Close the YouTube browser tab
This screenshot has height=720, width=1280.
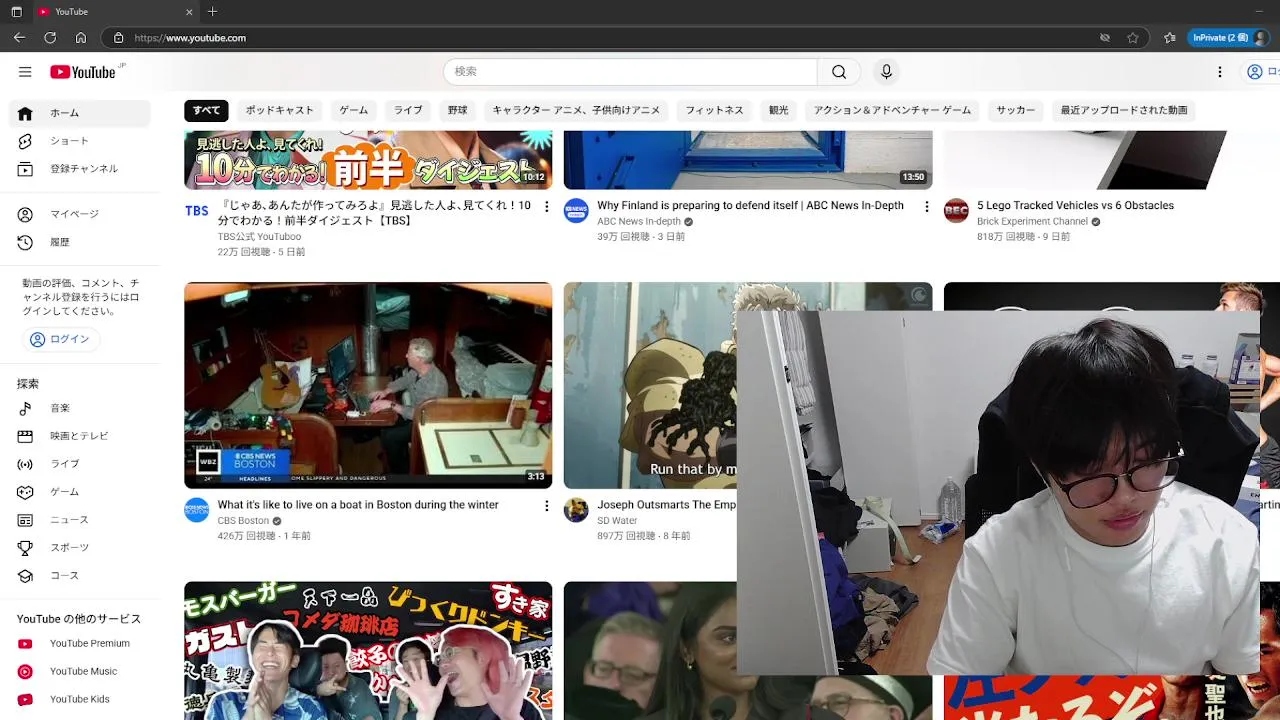coord(189,12)
